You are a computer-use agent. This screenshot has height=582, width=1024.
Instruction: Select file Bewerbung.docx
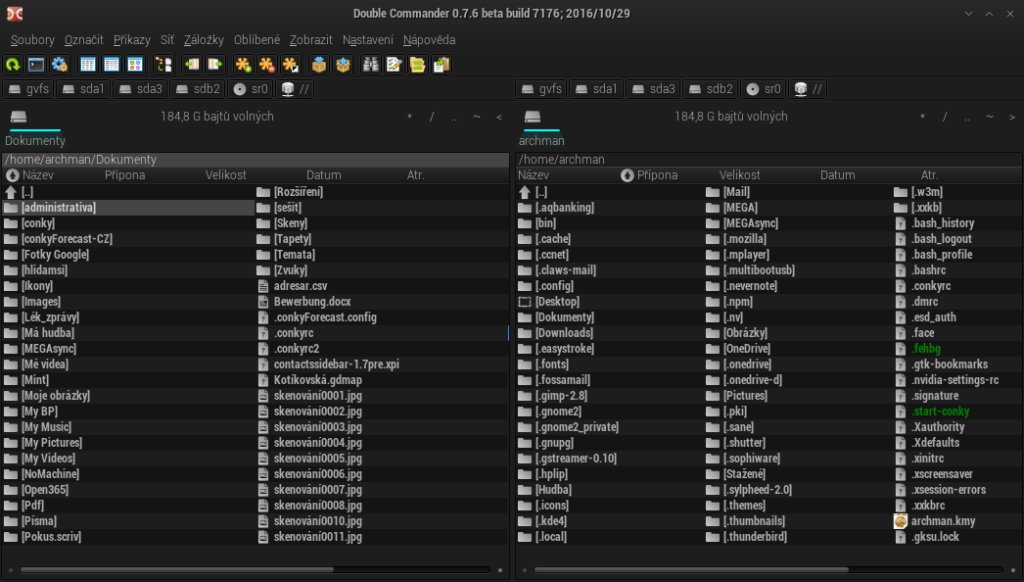(x=381, y=302)
